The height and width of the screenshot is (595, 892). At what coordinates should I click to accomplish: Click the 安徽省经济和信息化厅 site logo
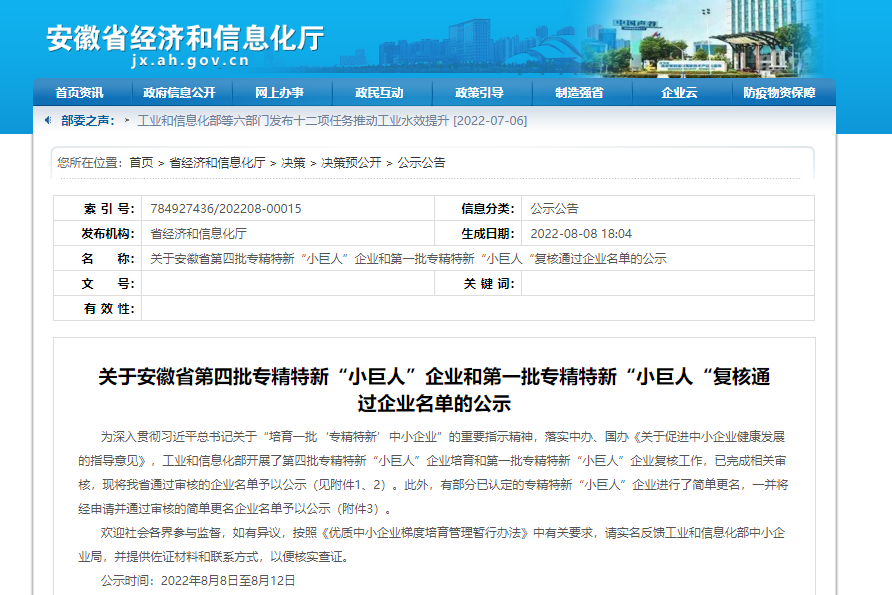point(185,38)
